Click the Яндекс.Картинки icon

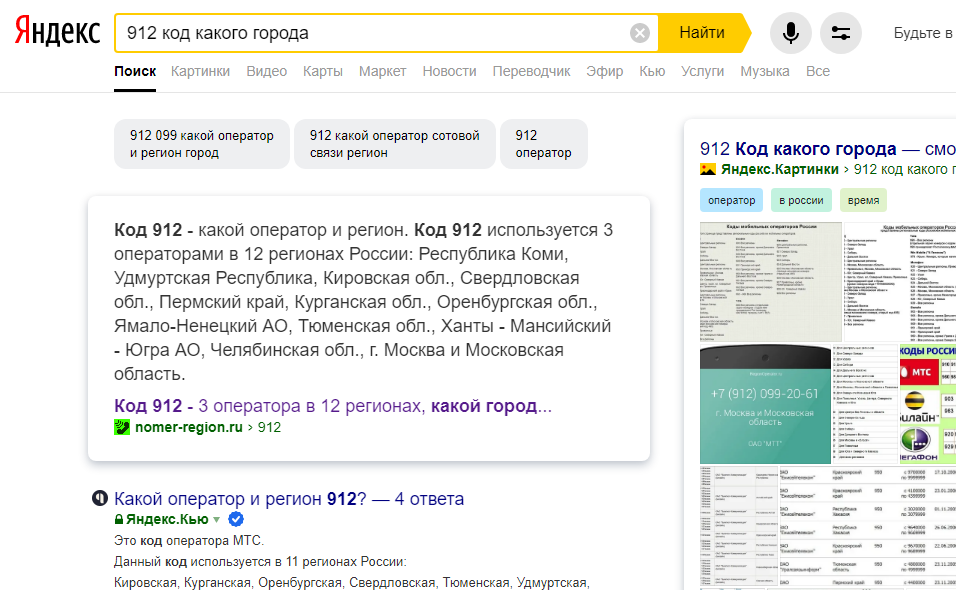point(708,169)
